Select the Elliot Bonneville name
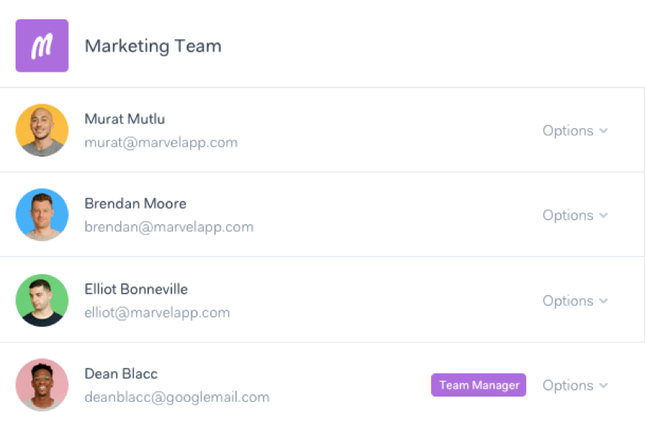645x426 pixels. click(136, 289)
